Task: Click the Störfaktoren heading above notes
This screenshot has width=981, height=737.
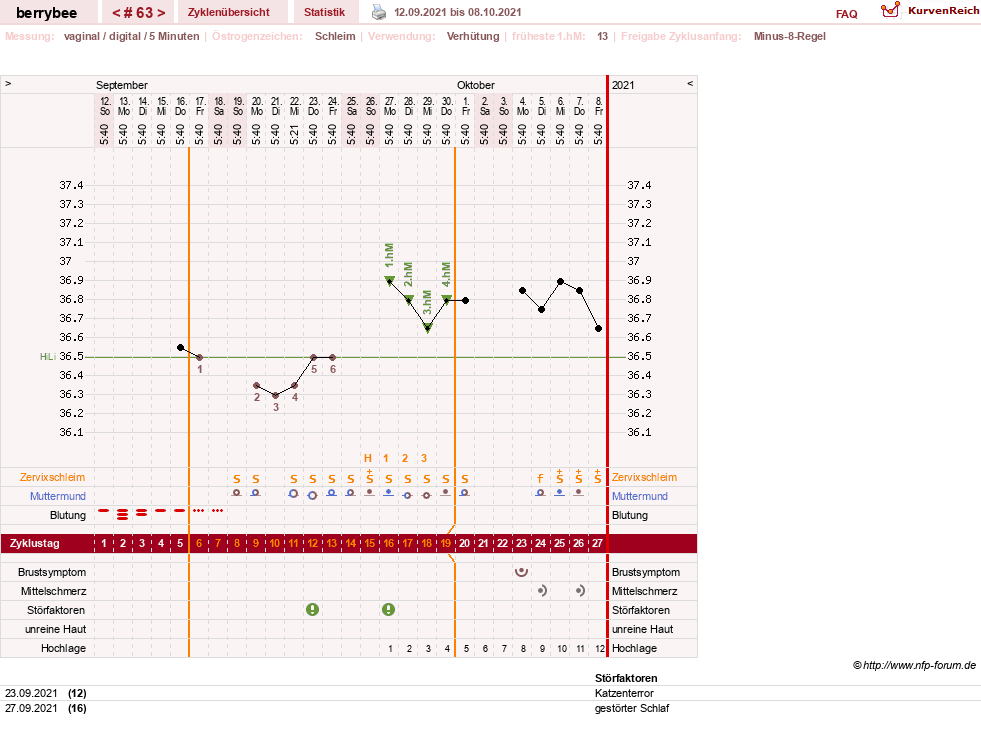Action: (x=626, y=678)
